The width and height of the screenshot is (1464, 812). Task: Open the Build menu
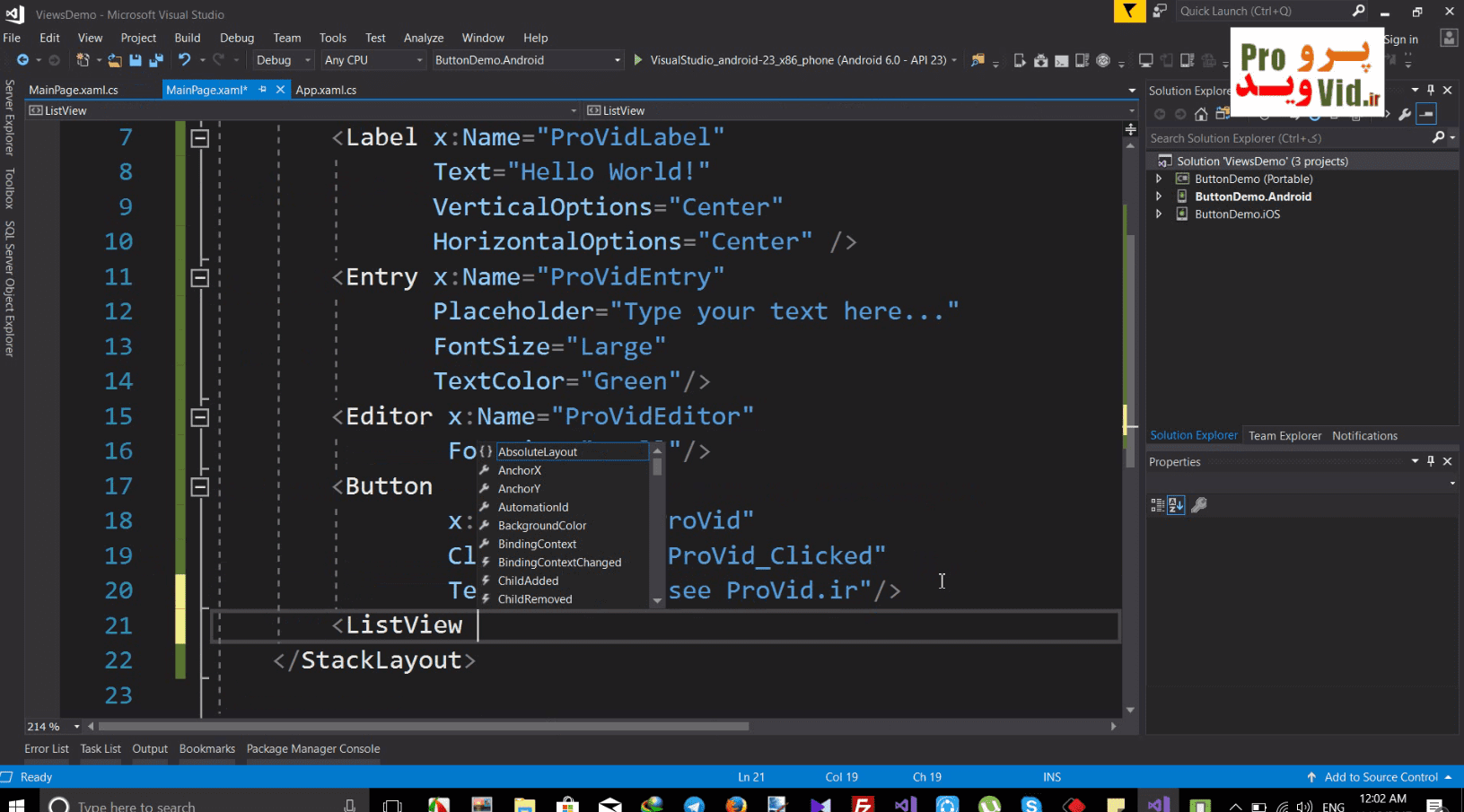click(x=188, y=38)
